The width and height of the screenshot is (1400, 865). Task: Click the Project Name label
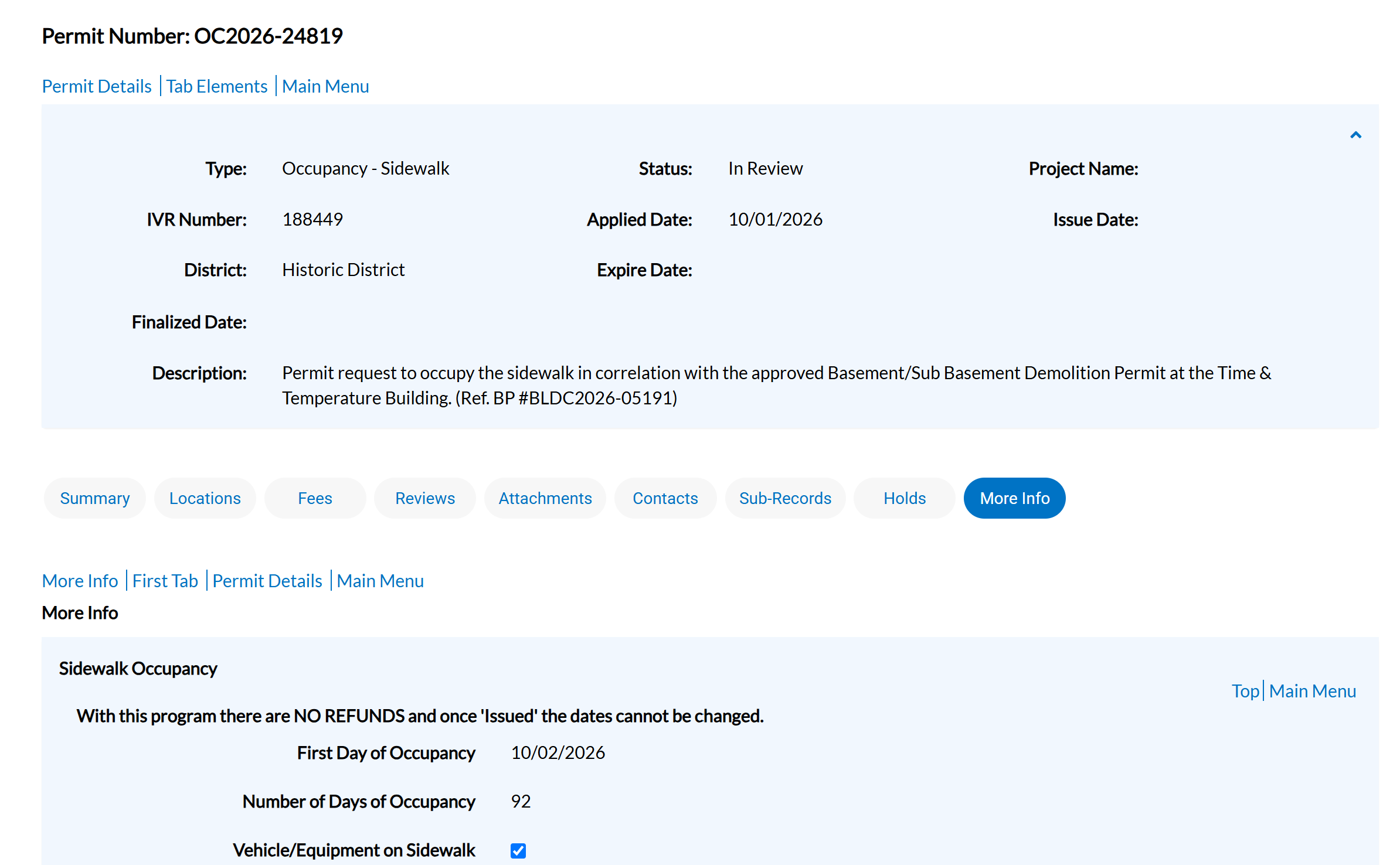[x=1083, y=169]
